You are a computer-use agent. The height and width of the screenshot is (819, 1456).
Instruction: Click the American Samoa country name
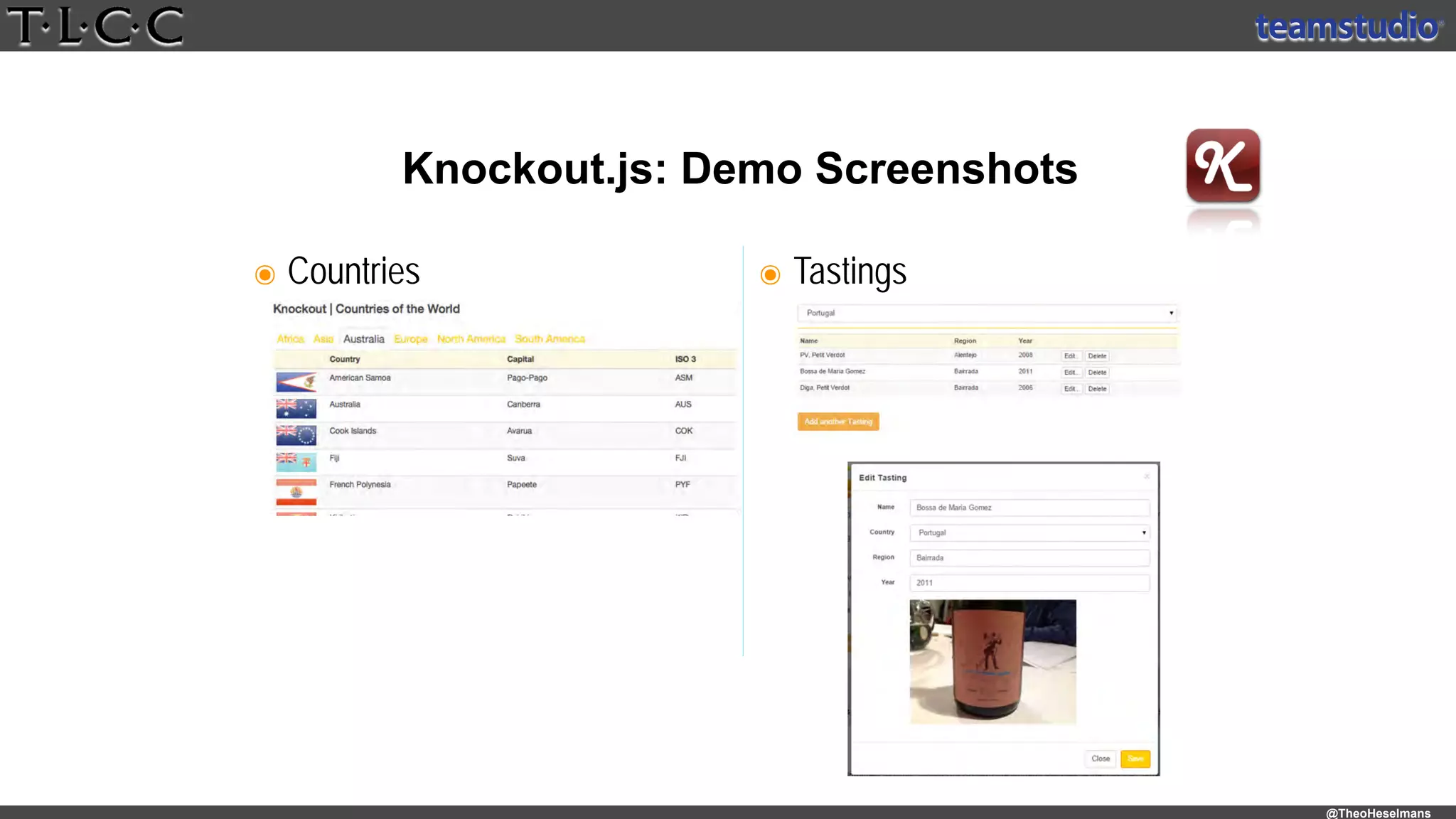pos(360,378)
